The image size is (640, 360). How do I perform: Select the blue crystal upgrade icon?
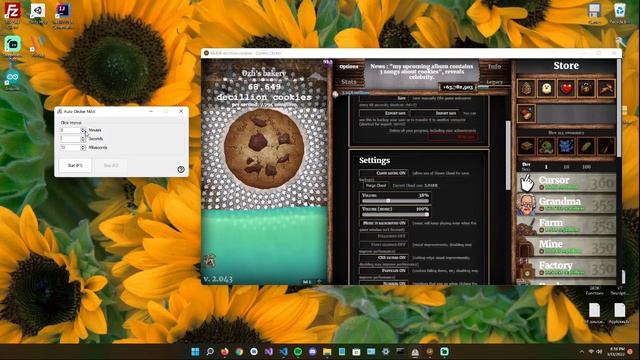pos(567,146)
